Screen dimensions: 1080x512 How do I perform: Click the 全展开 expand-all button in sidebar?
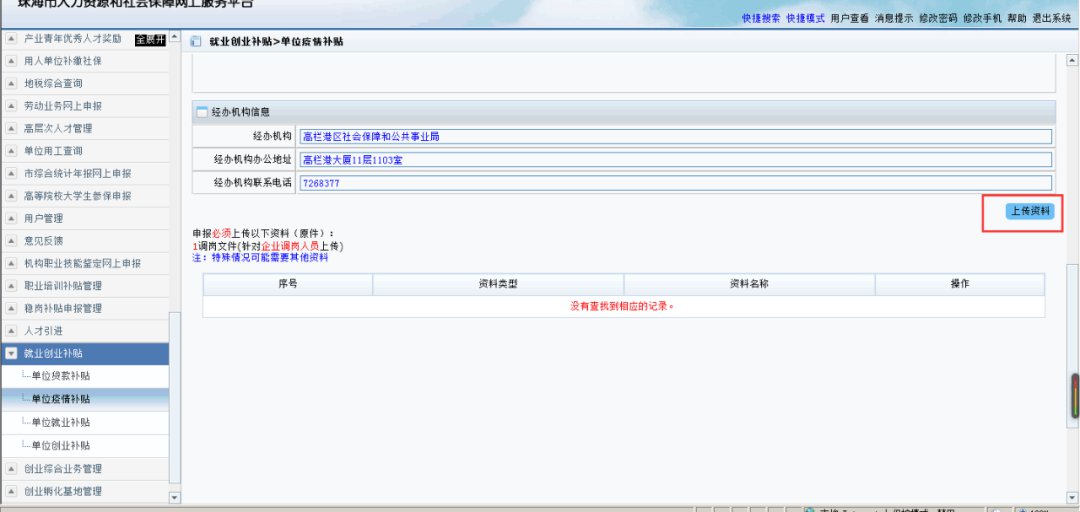149,39
